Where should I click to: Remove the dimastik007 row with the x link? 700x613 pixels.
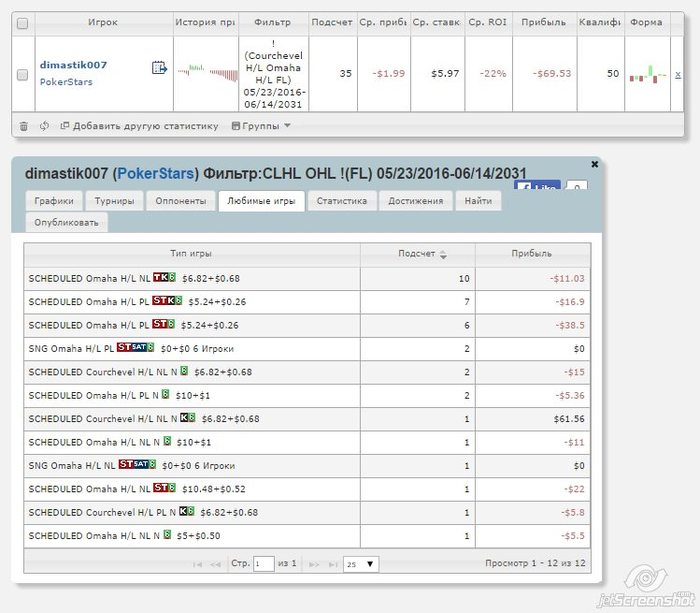pos(678,75)
